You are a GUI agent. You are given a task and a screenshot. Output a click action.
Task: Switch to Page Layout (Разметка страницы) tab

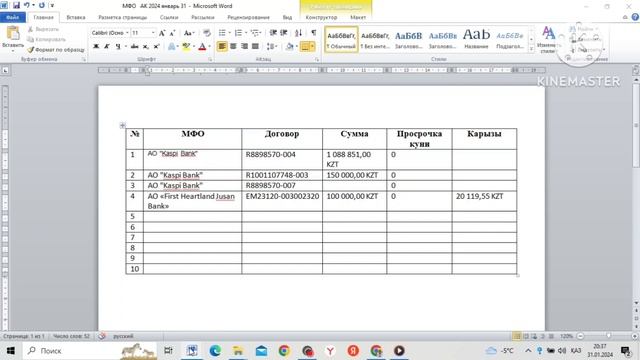point(122,18)
